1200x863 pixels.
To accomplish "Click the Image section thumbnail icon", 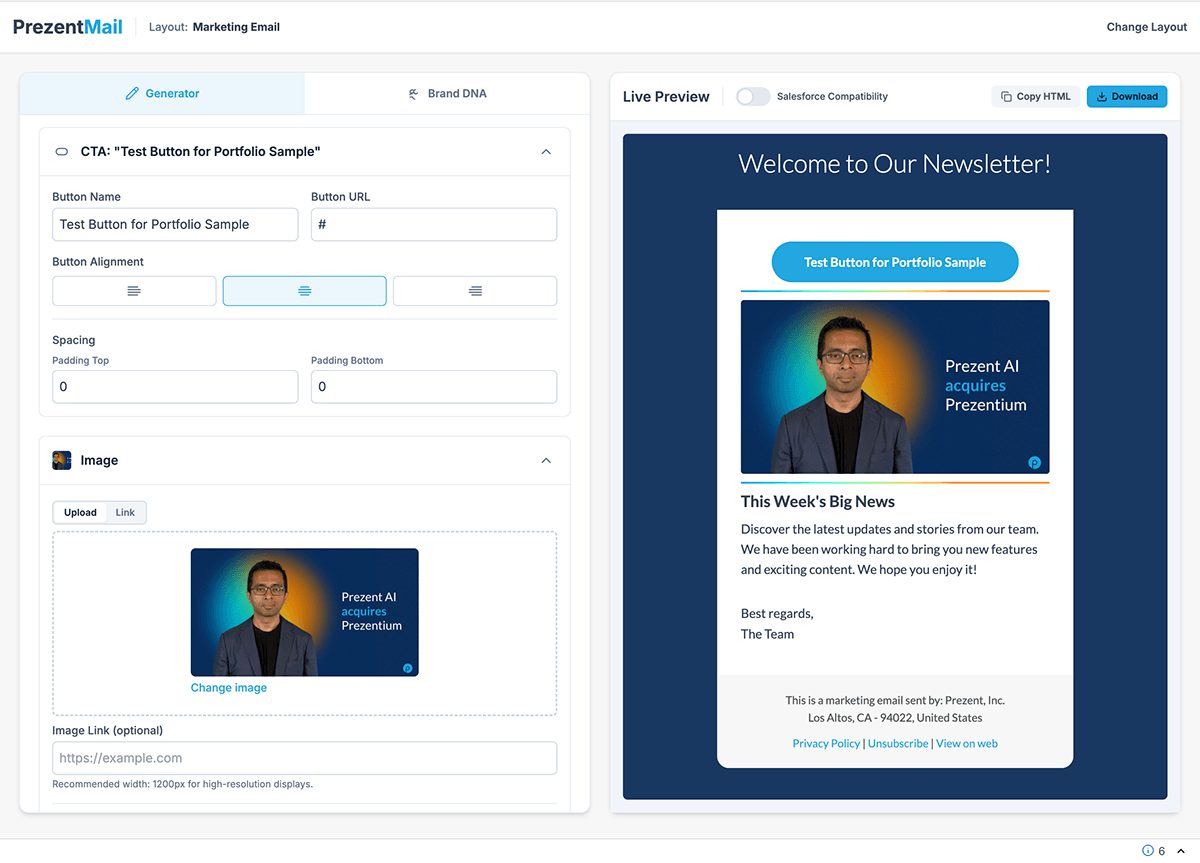I will point(62,460).
